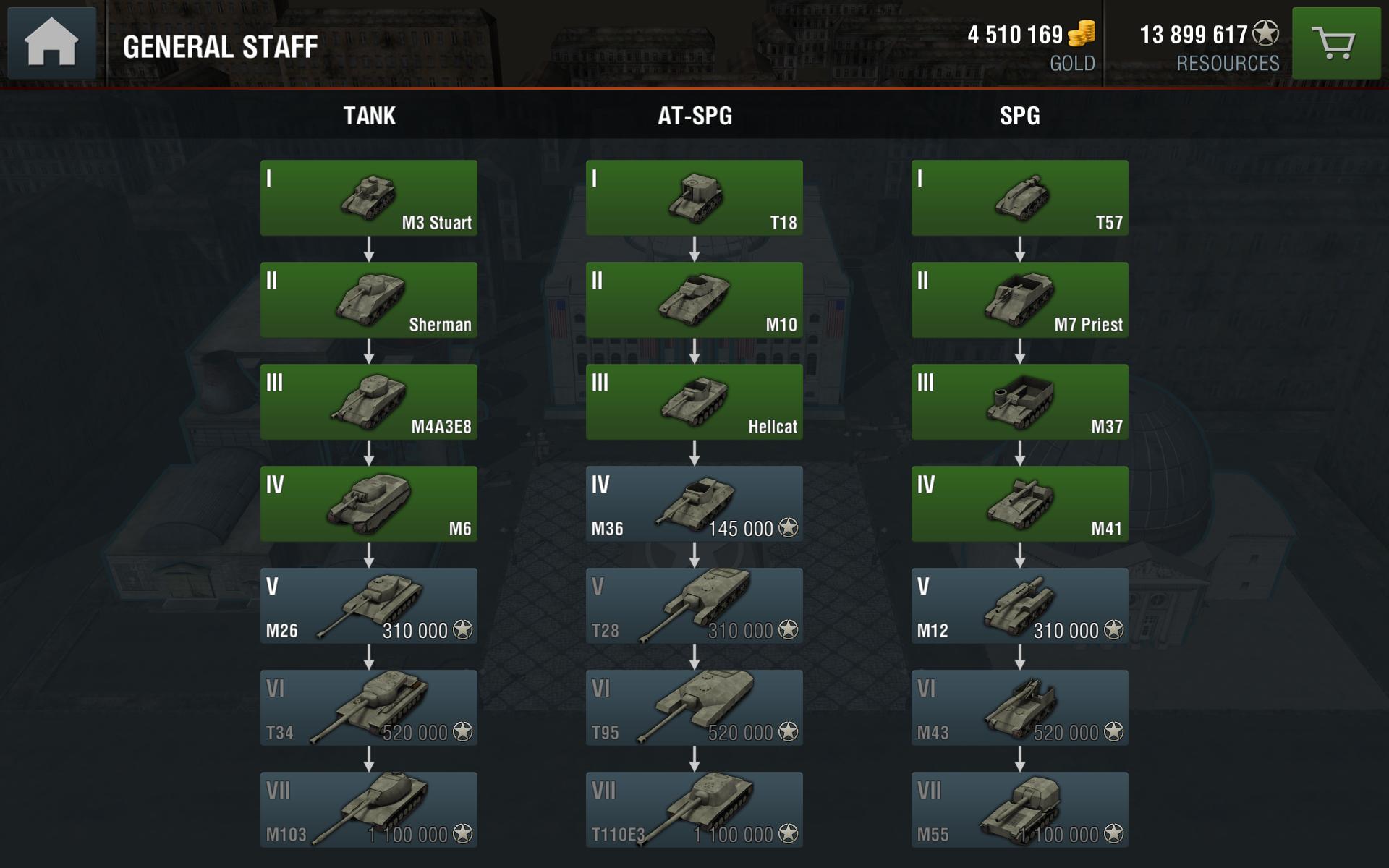
Task: Open the shop cart icon
Action: (1336, 43)
